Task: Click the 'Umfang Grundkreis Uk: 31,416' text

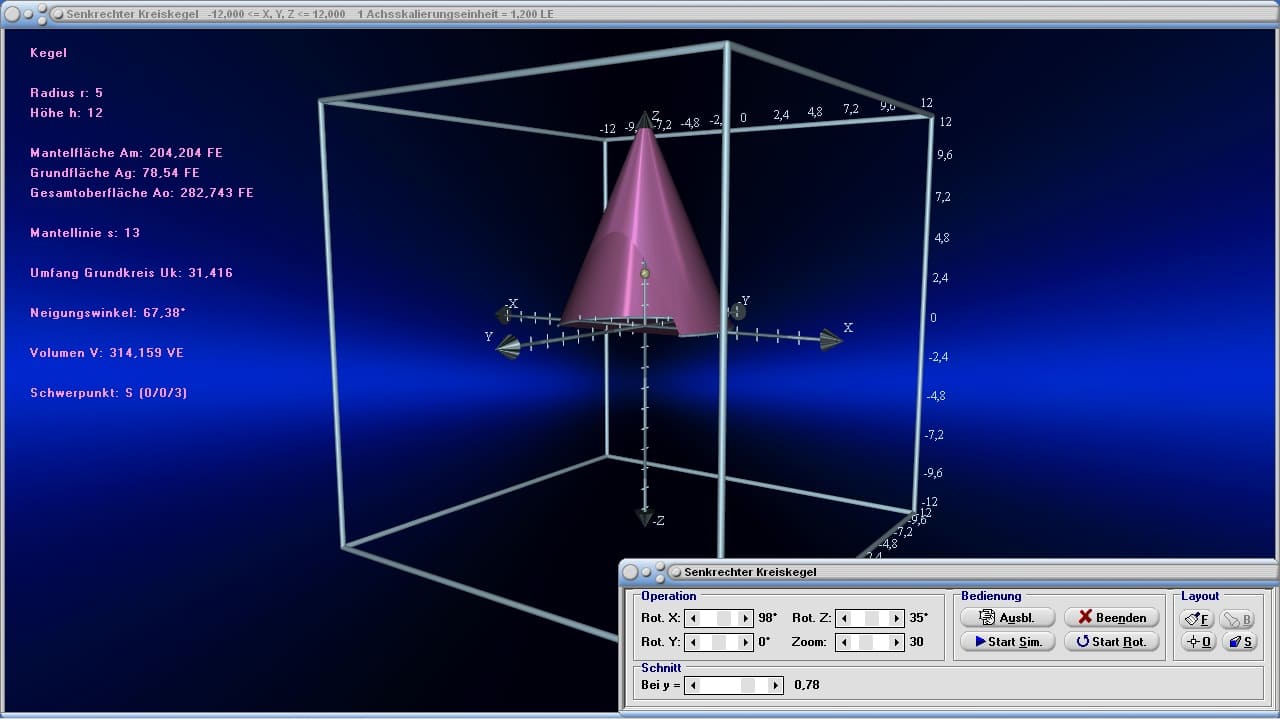Action: 131,273
